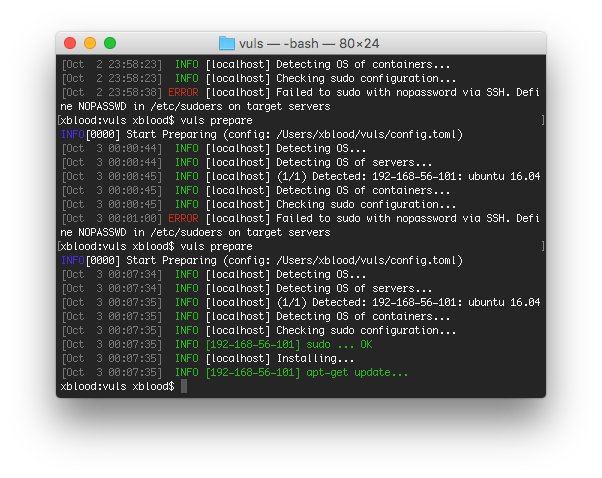Image resolution: width=602 pixels, height=478 pixels.
Task: Click the second blue INFO[0000] label
Action: [91, 260]
